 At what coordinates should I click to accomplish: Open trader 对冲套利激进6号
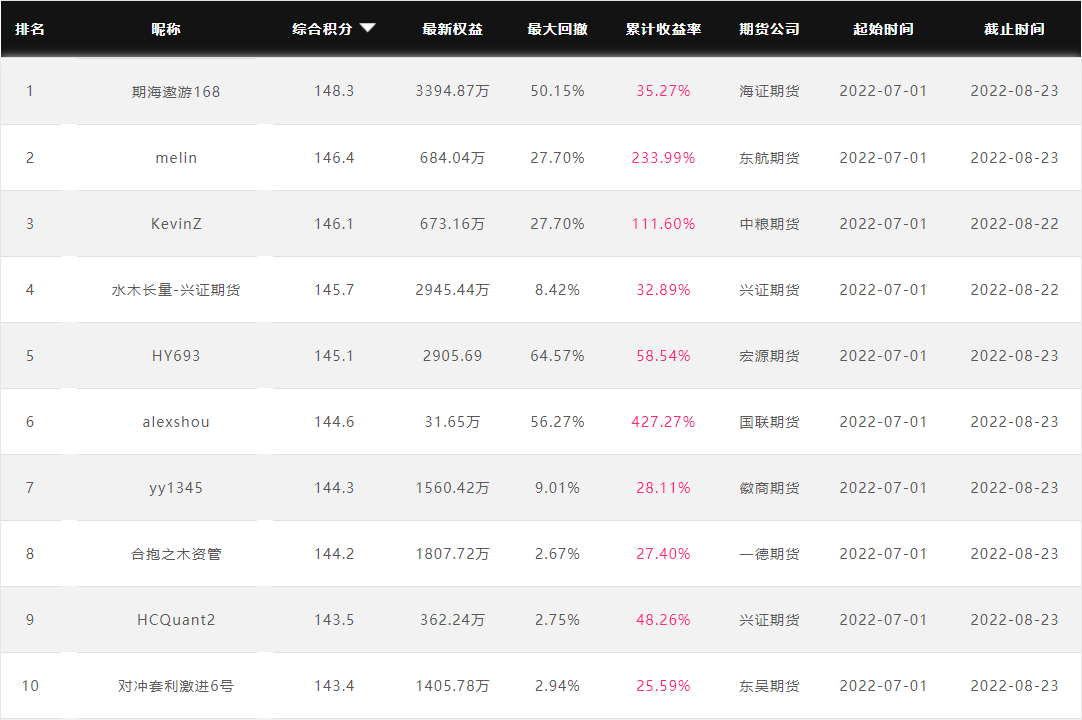176,685
